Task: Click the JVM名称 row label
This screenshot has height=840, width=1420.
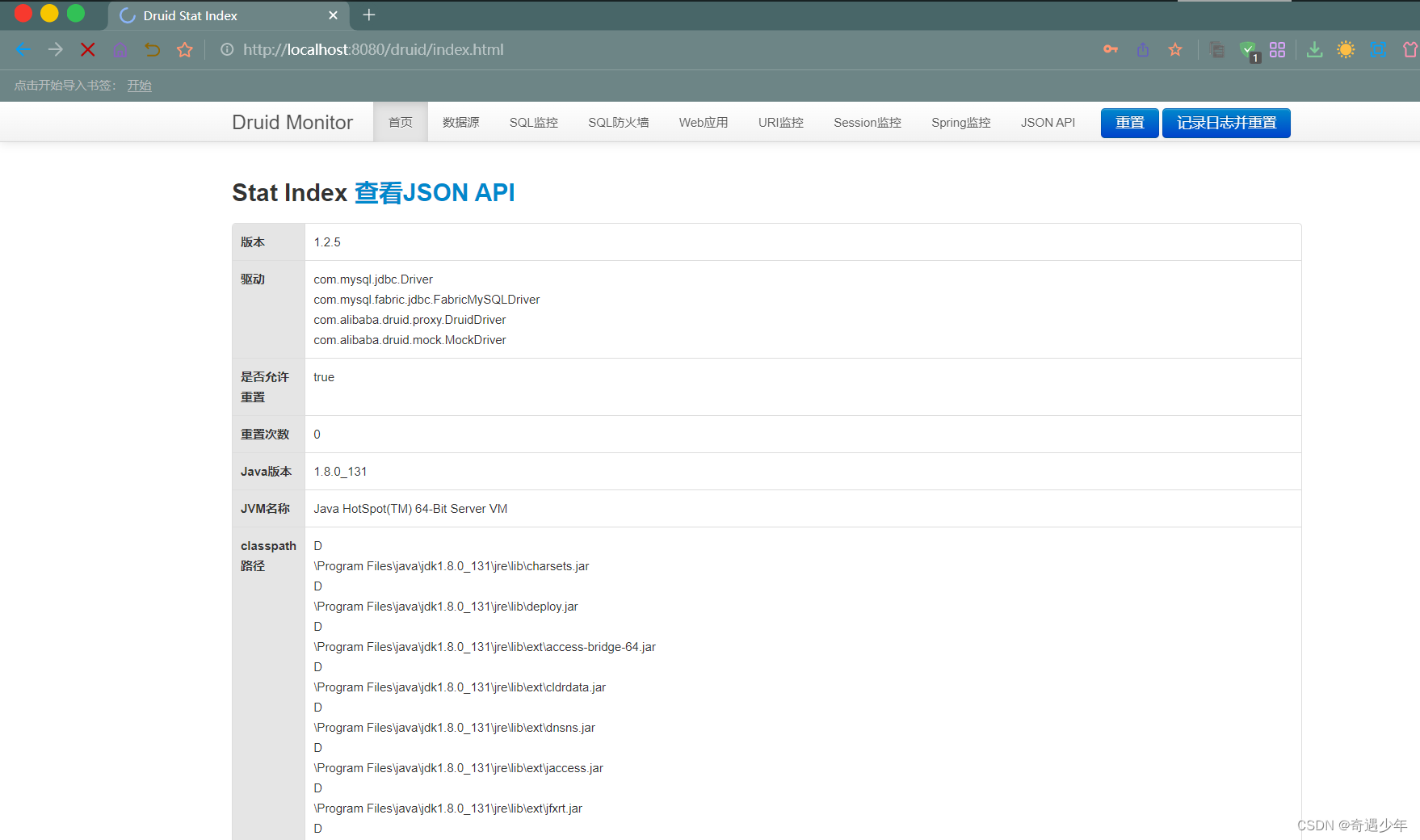Action: coord(265,509)
